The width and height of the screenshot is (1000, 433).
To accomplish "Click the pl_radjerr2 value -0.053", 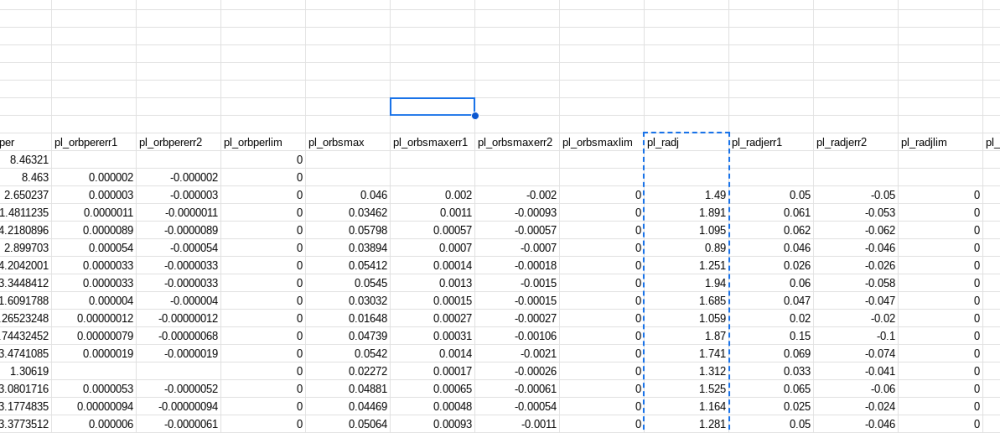I will pos(856,213).
